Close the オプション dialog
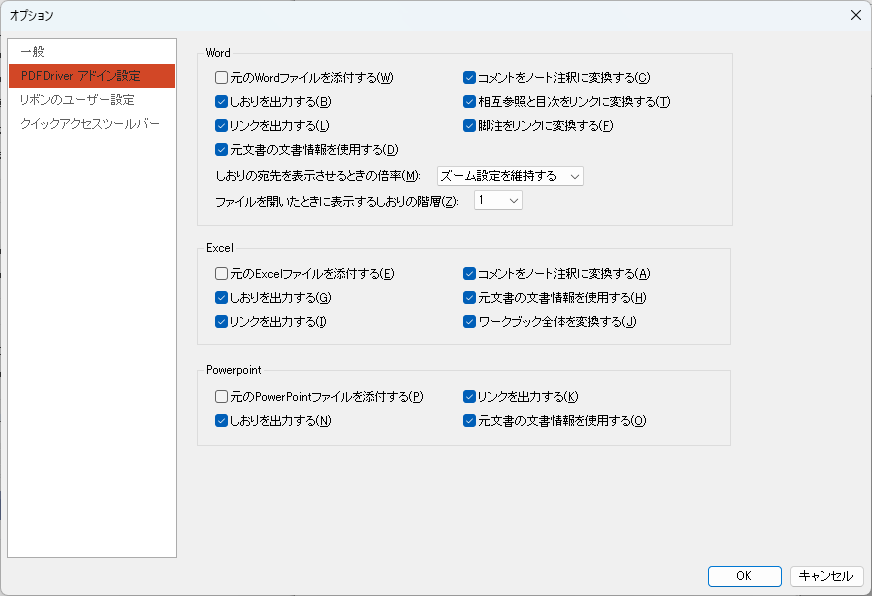Viewport: 872px width, 596px height. coord(856,15)
